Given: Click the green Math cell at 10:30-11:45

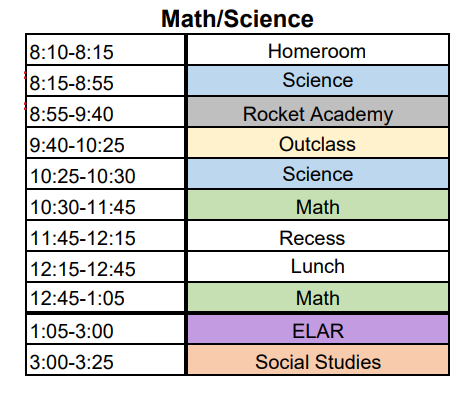Looking at the screenshot, I should [x=318, y=205].
